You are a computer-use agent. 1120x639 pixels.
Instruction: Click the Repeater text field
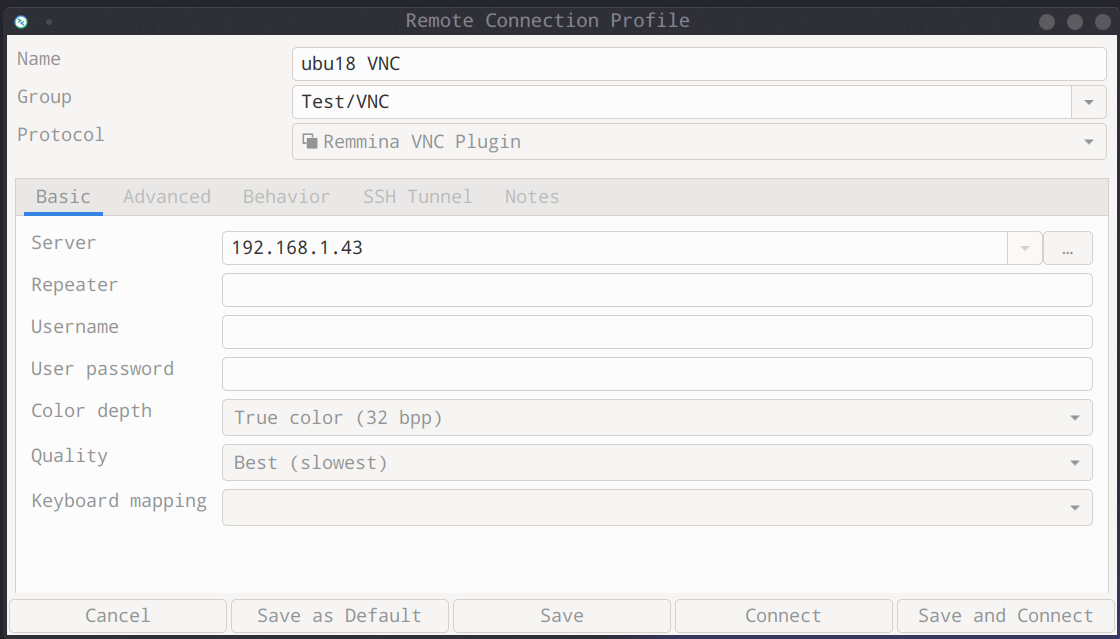pos(656,290)
